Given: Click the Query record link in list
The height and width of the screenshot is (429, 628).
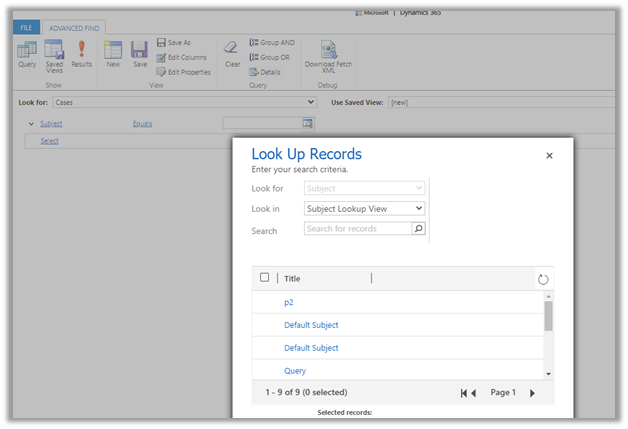Looking at the screenshot, I should [x=295, y=371].
